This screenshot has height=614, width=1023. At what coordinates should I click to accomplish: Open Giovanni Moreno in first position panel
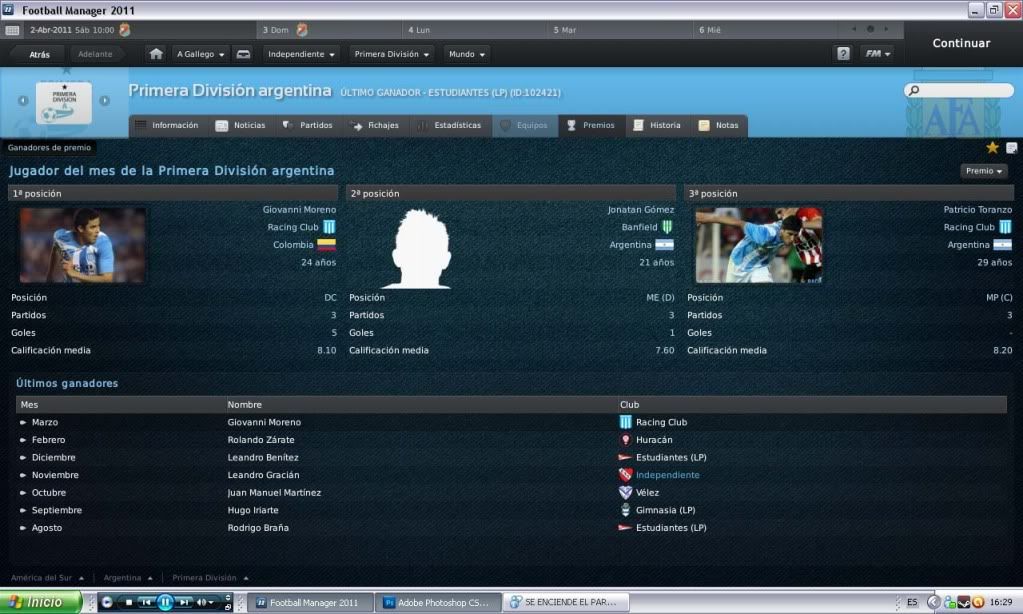click(299, 209)
